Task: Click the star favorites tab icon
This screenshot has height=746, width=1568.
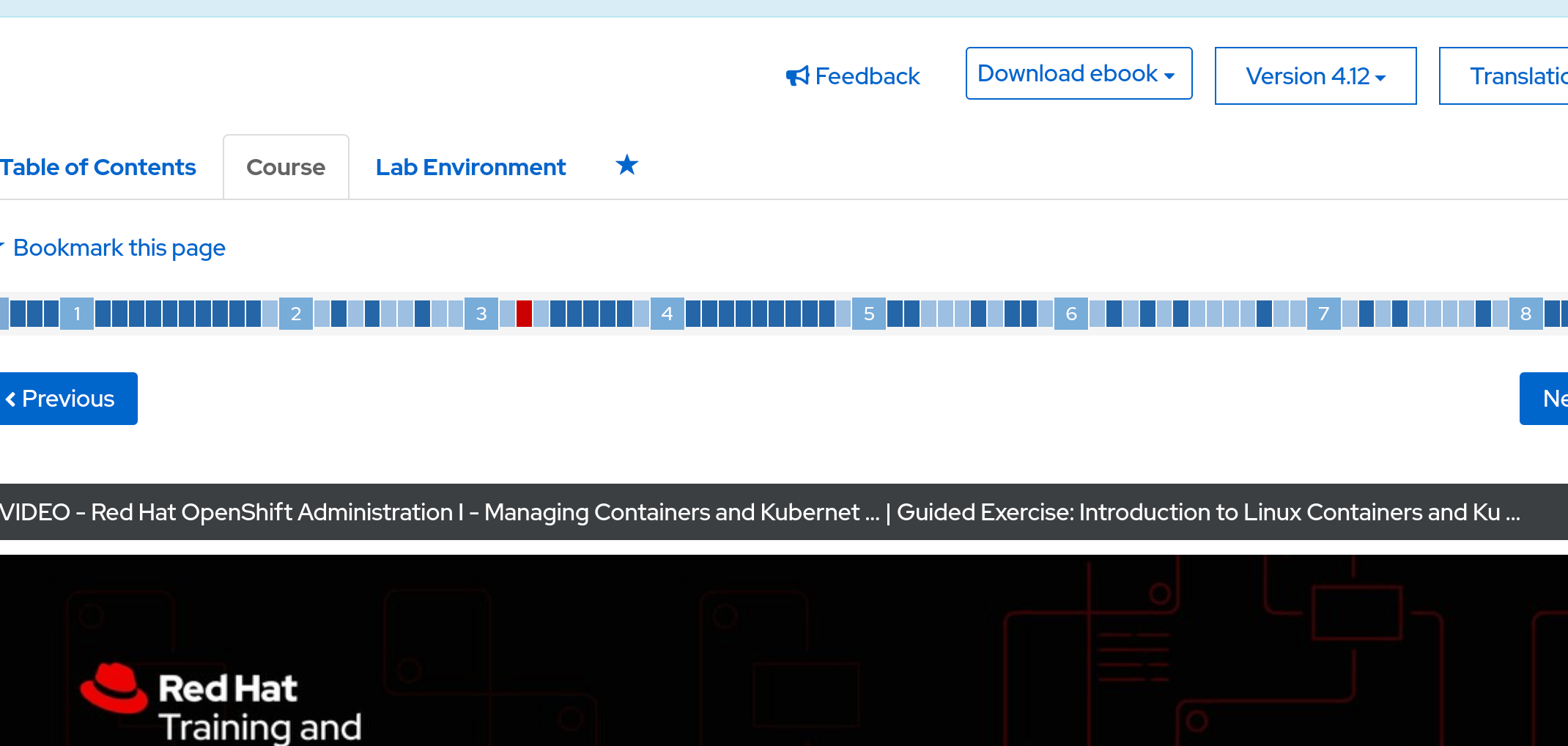Action: pyautogui.click(x=626, y=166)
